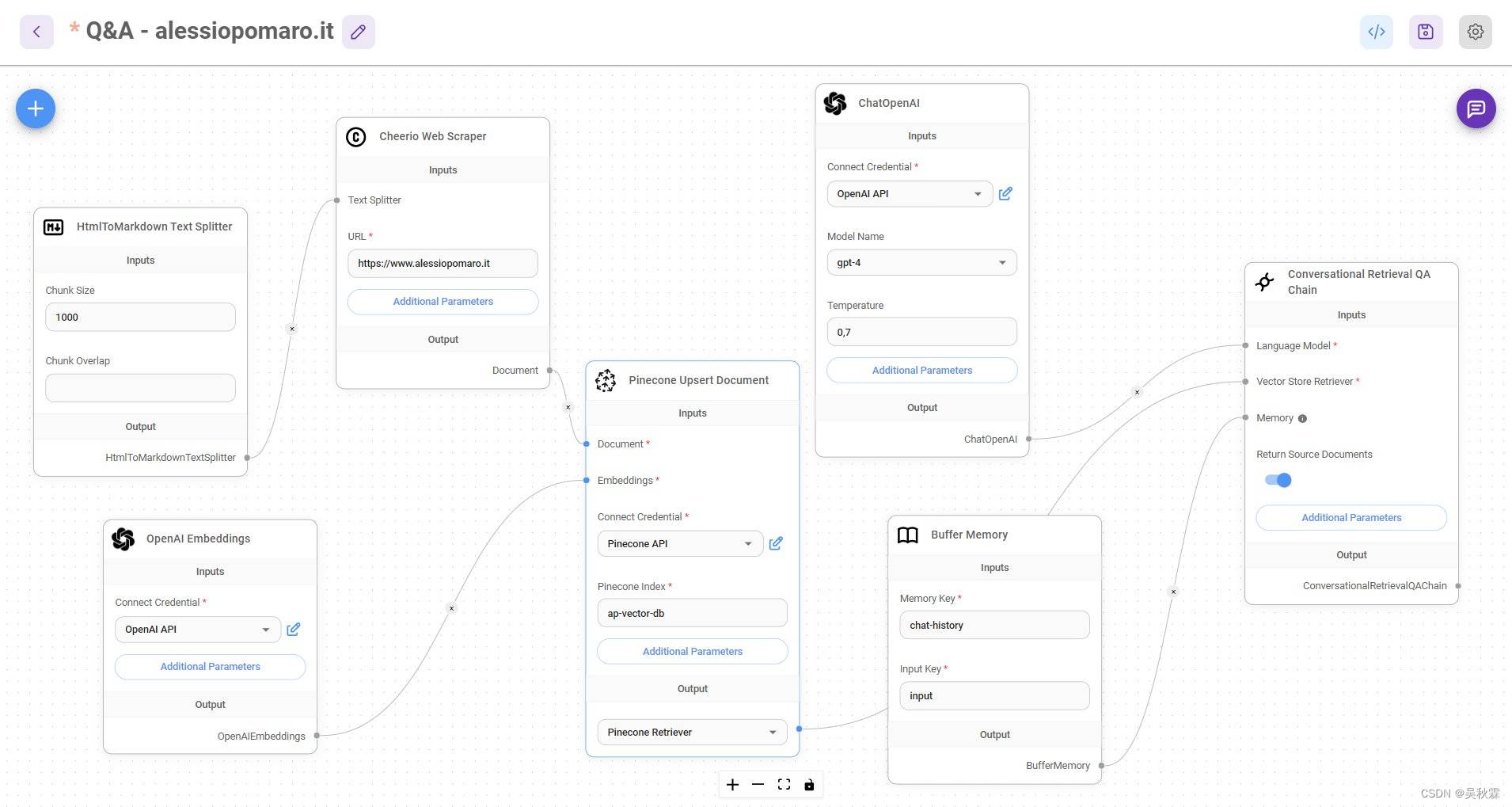Zoom out the canvas with minus button
The image size is (1512, 807).
click(758, 784)
